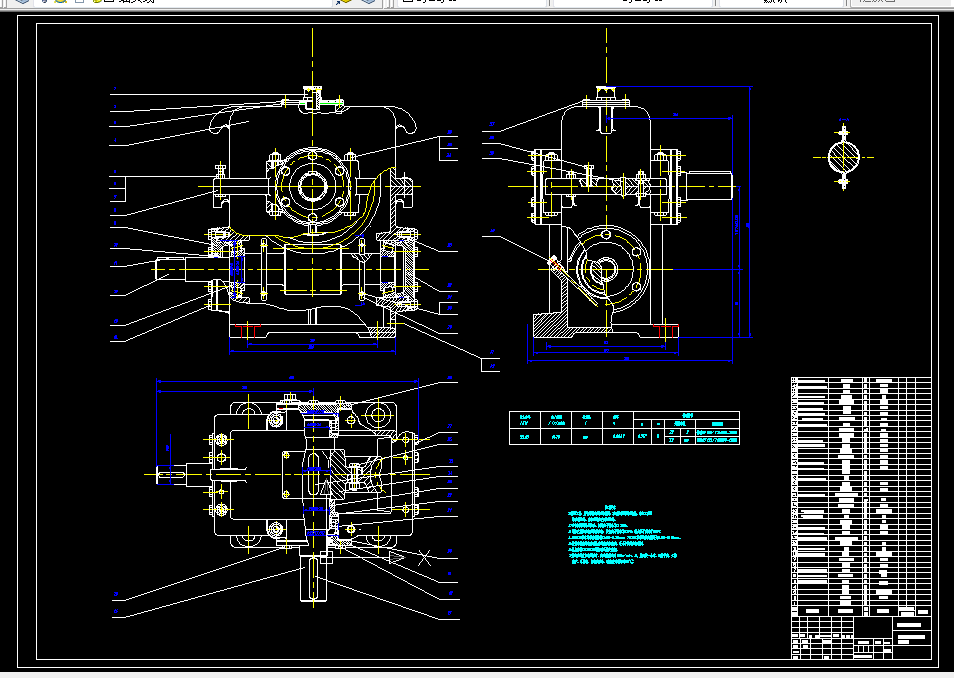Image resolution: width=954 pixels, height=678 pixels.
Task: Select the cyan parameter table
Action: (624, 428)
